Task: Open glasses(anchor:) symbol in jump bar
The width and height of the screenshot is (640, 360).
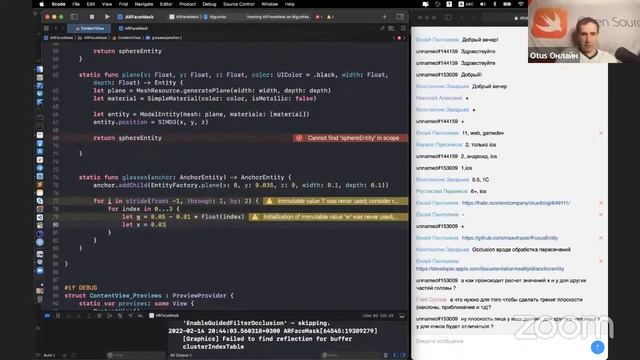Action: (x=163, y=38)
